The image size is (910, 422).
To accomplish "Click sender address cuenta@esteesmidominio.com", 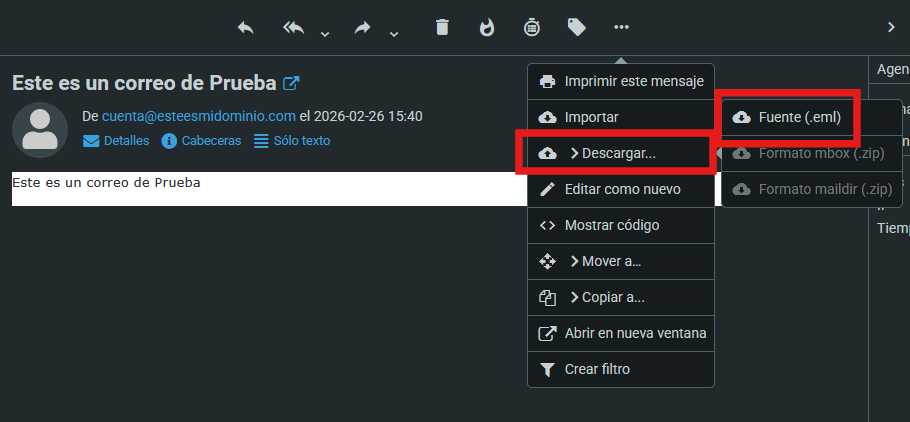I will 199,116.
